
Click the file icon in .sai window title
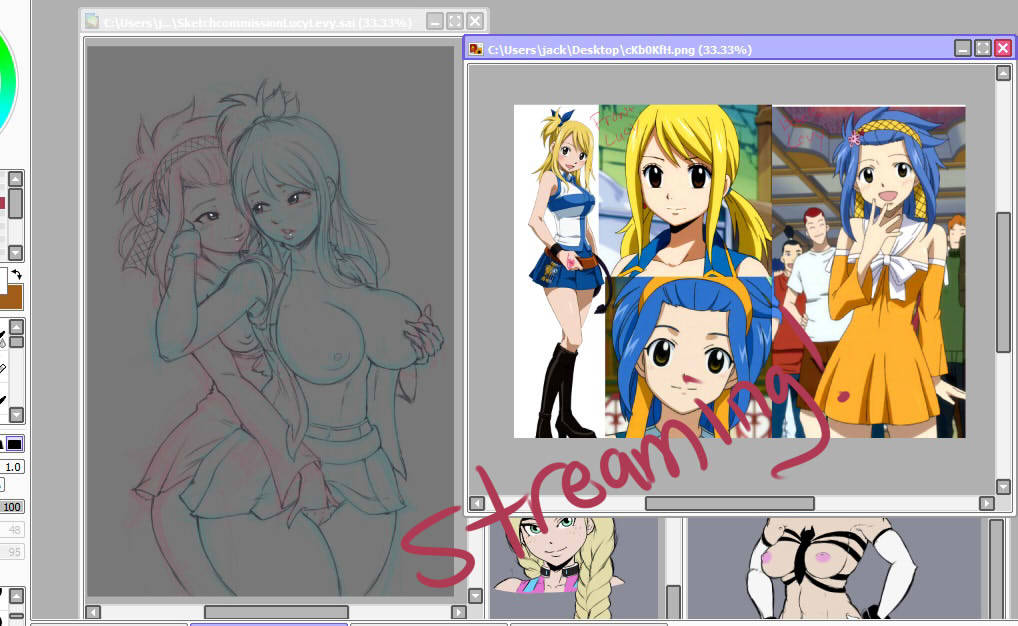click(92, 21)
